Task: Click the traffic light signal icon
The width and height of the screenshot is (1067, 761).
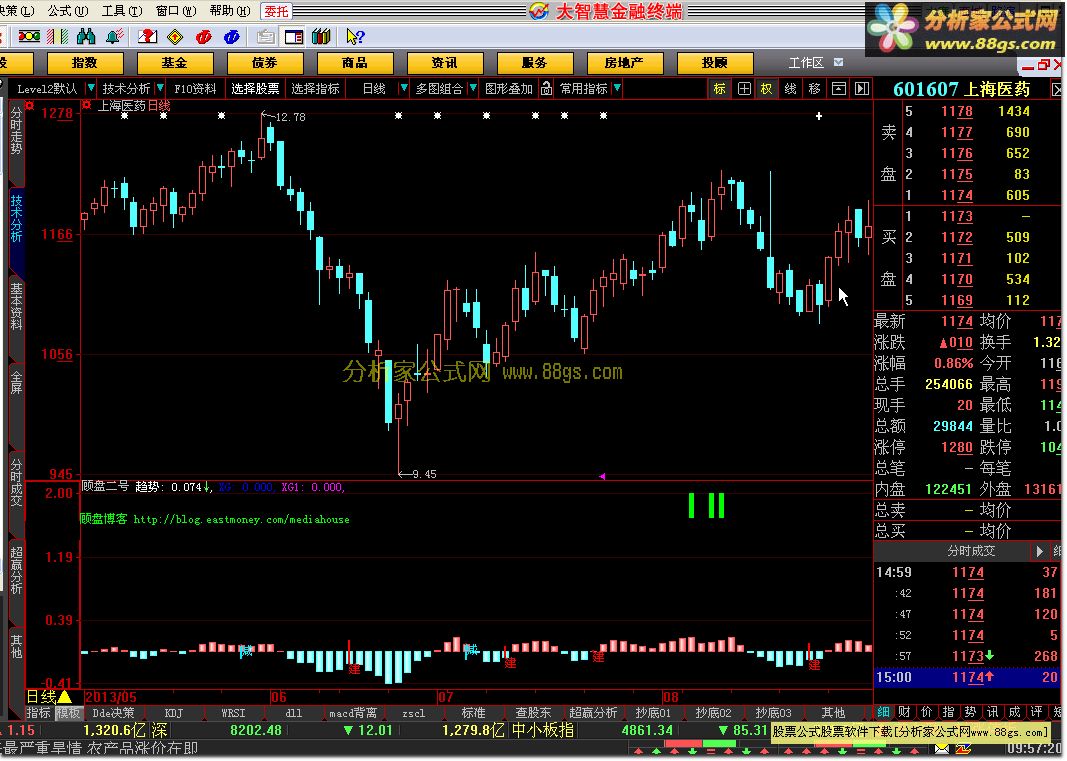Action: click(29, 37)
